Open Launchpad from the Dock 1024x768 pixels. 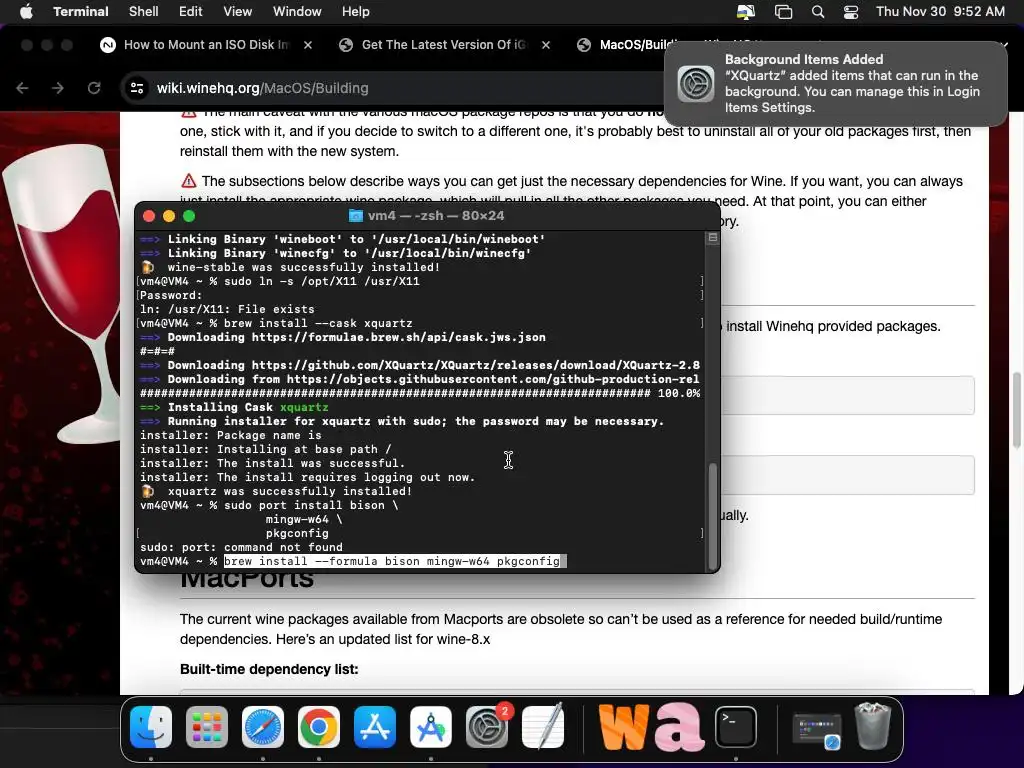click(207, 727)
